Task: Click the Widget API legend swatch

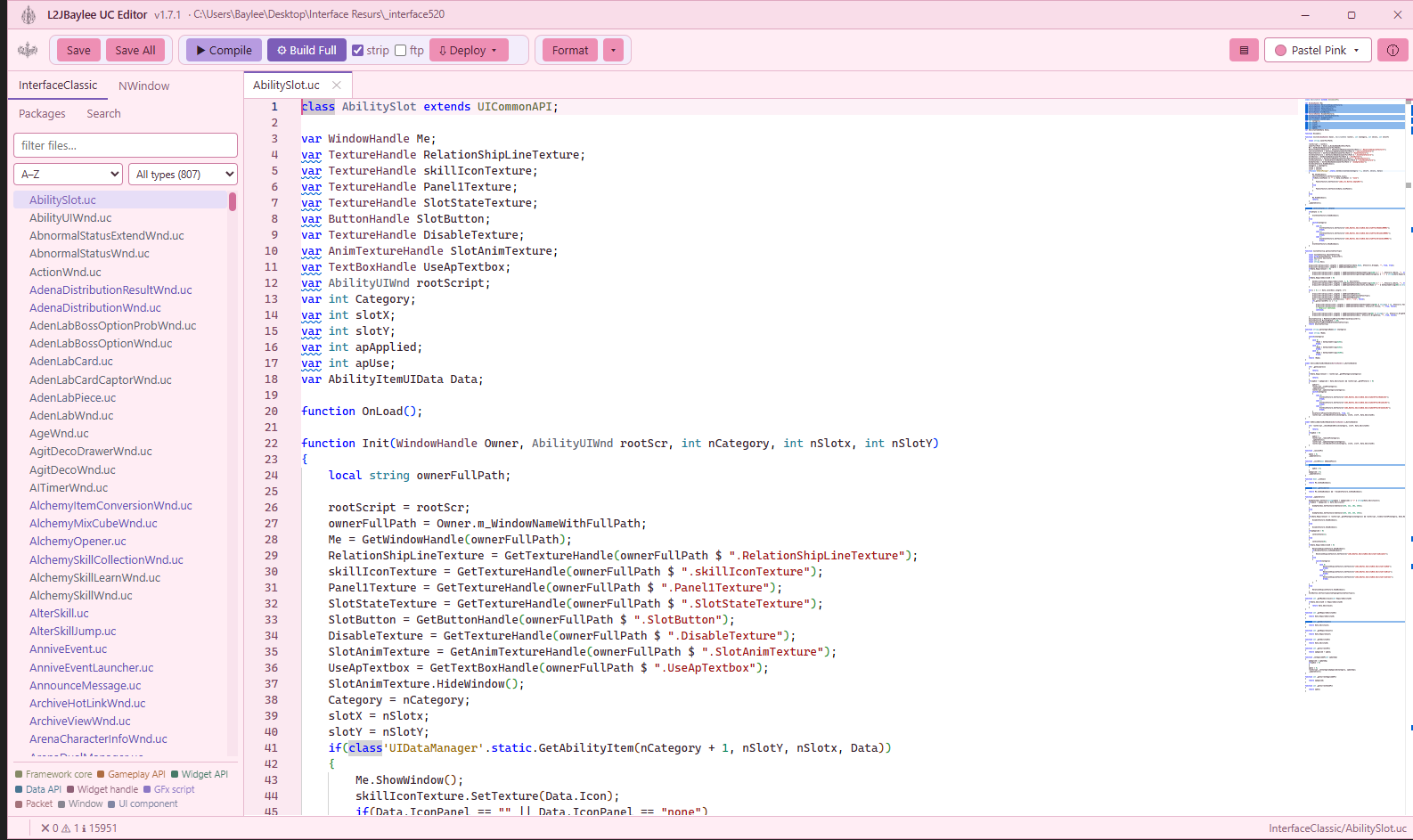Action: click(175, 774)
